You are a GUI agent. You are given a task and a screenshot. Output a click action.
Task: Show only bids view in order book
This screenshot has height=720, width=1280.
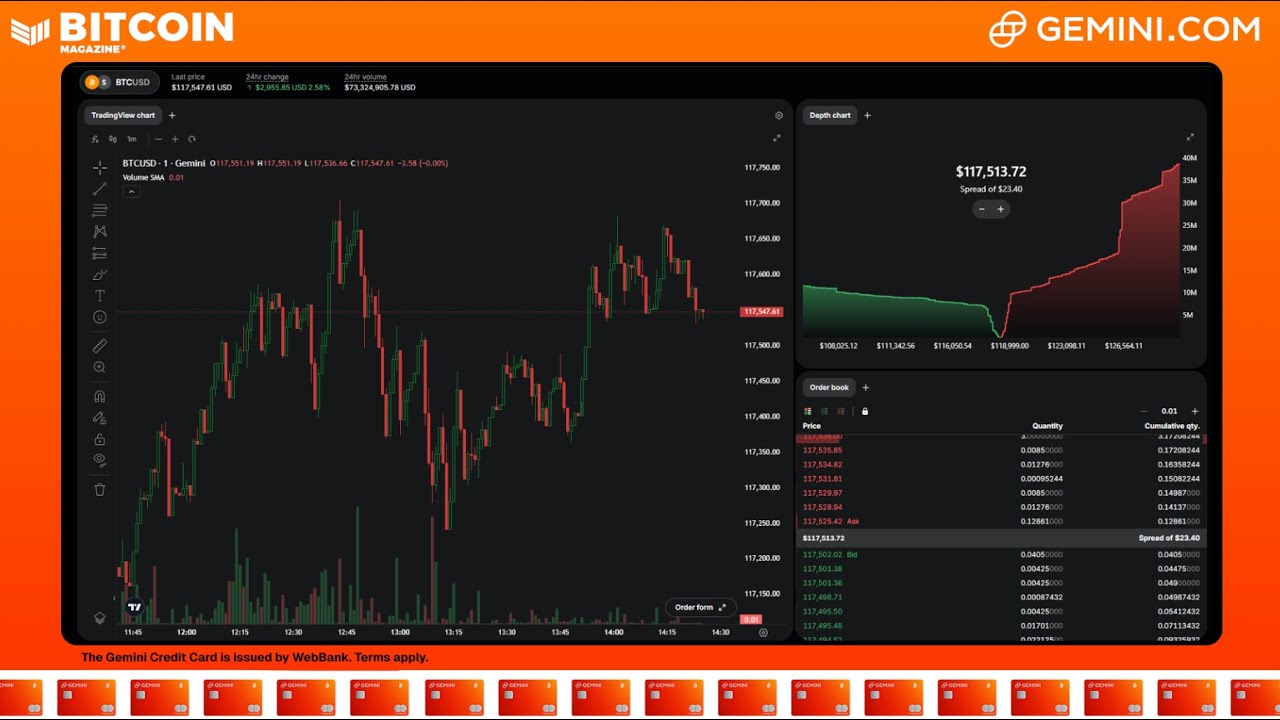824,411
